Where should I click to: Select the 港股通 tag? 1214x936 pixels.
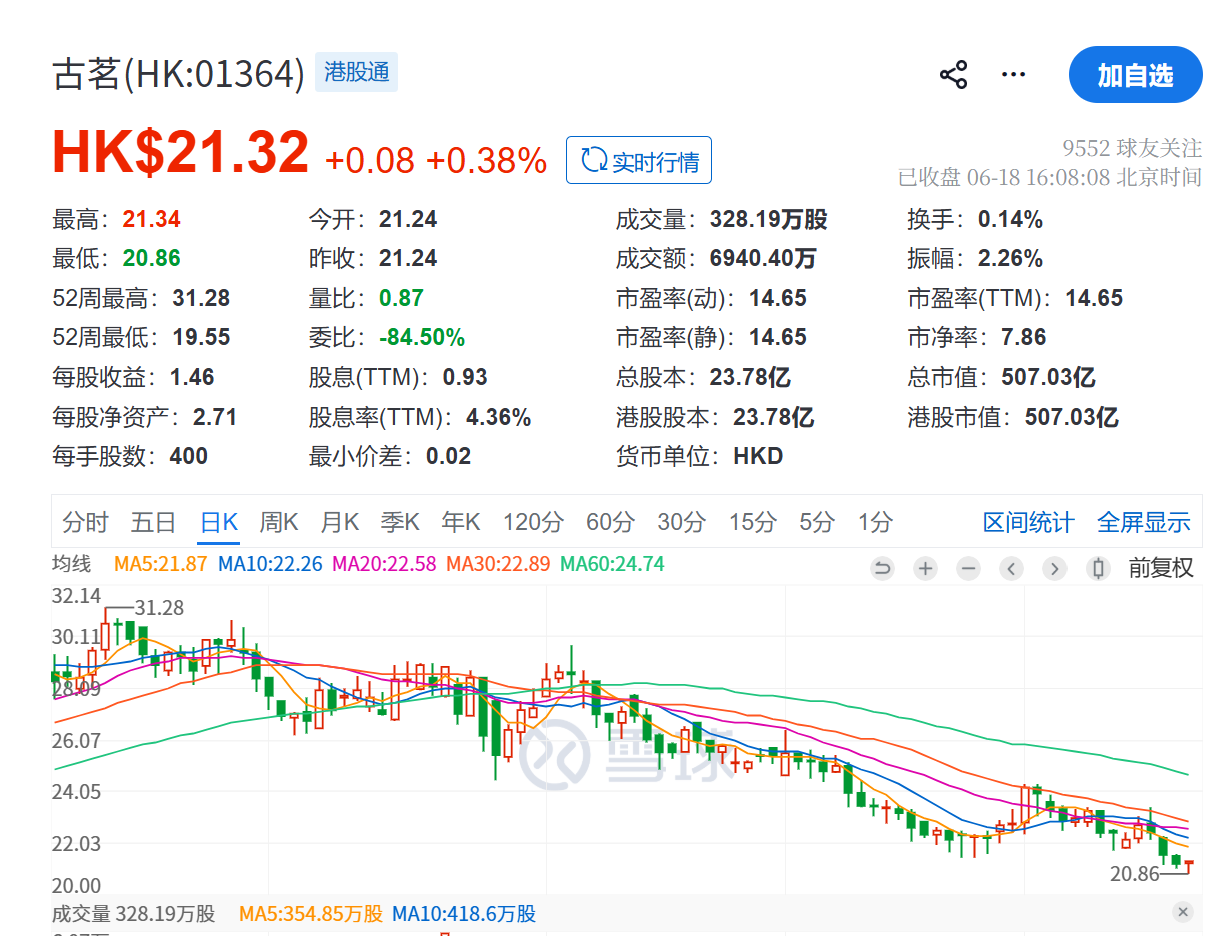[x=357, y=73]
